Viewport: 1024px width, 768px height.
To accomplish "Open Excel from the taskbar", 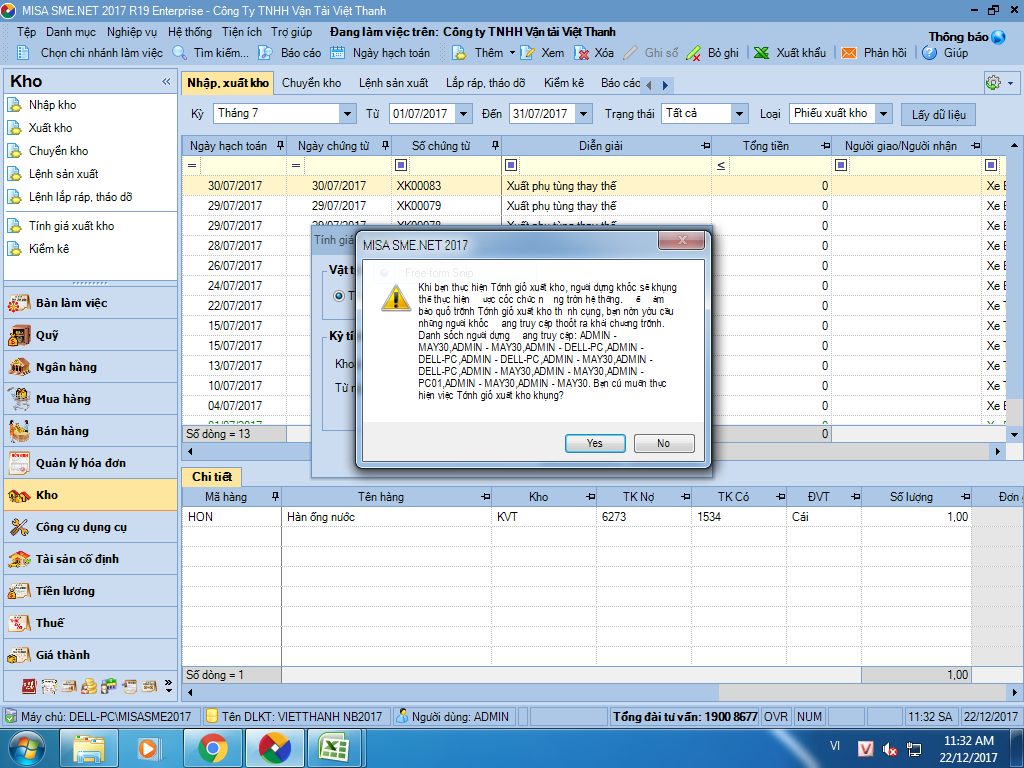I will (333, 748).
